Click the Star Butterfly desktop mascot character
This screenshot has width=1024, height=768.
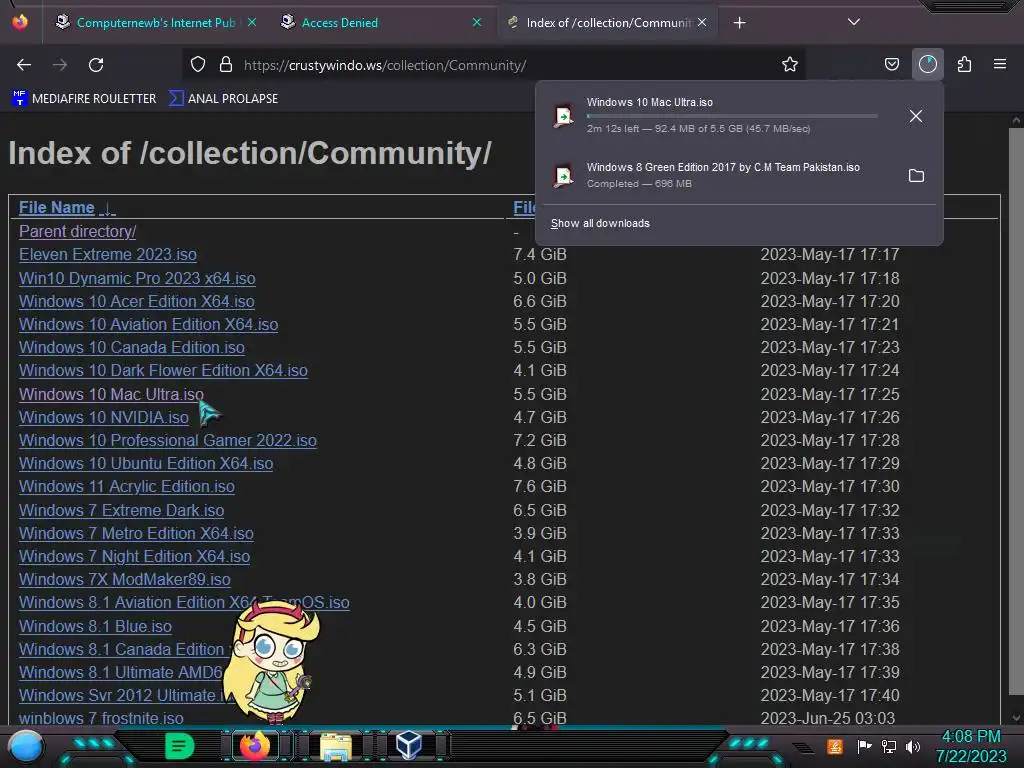272,661
